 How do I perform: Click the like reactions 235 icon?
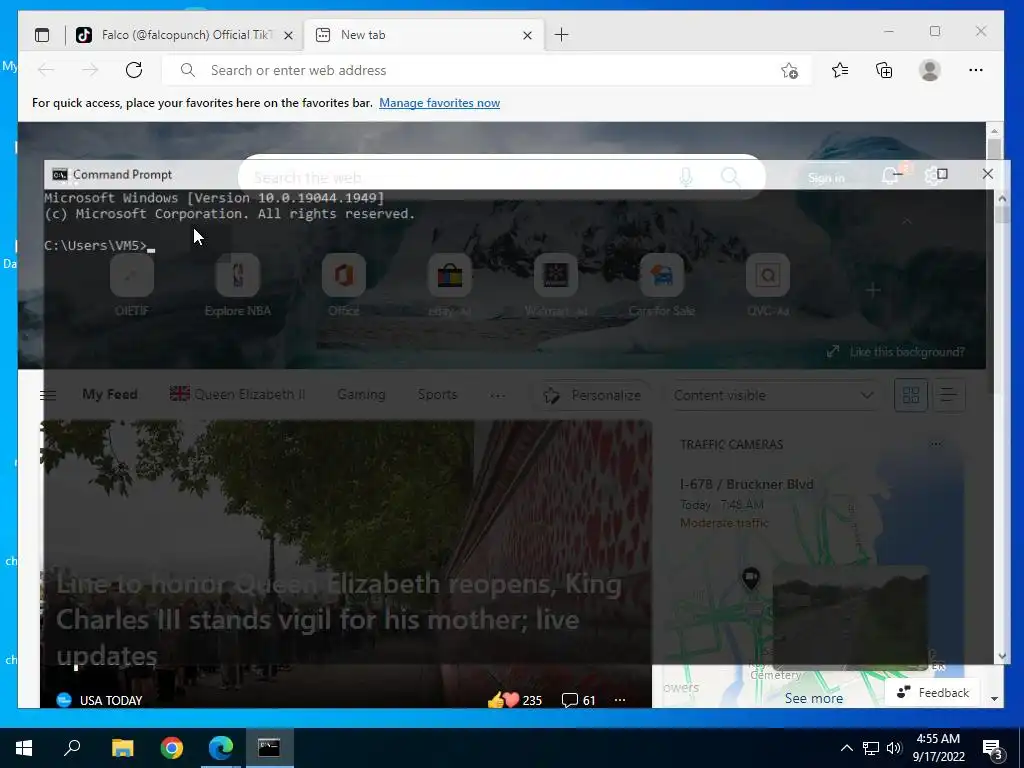pyautogui.click(x=503, y=700)
